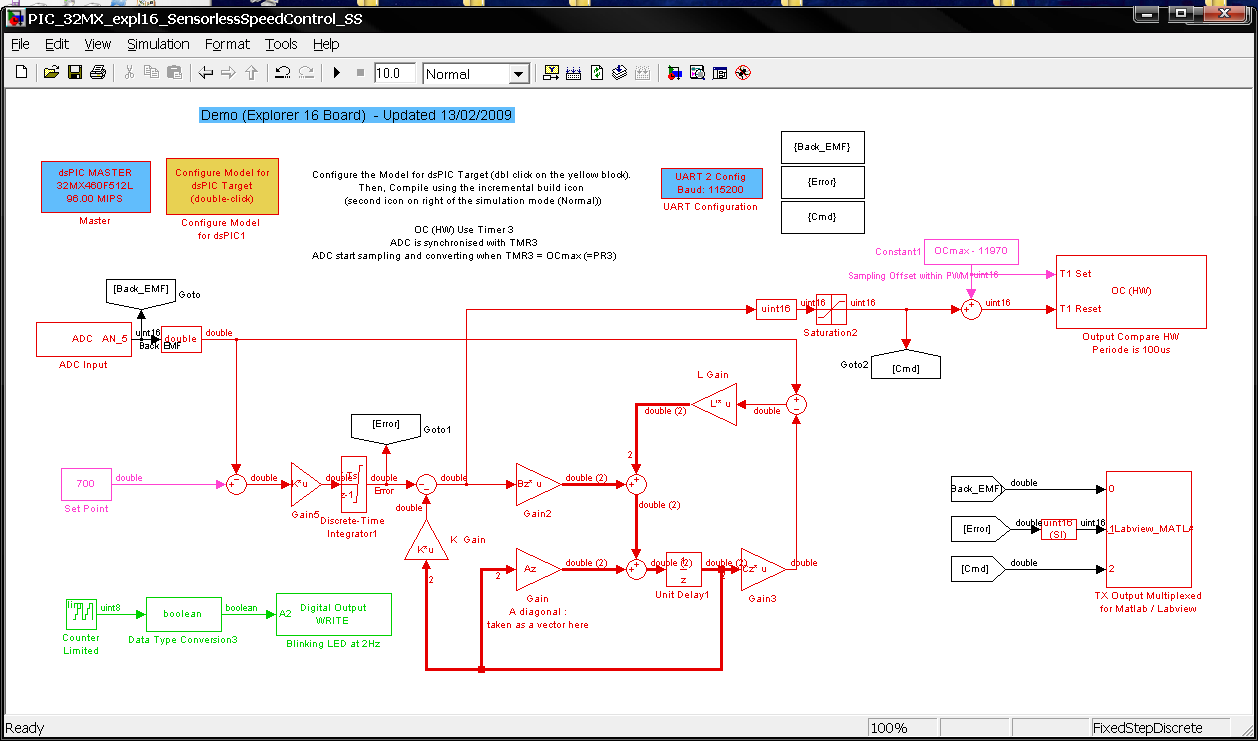Open the Model Explorer icon
This screenshot has width=1258, height=741.
point(697,73)
